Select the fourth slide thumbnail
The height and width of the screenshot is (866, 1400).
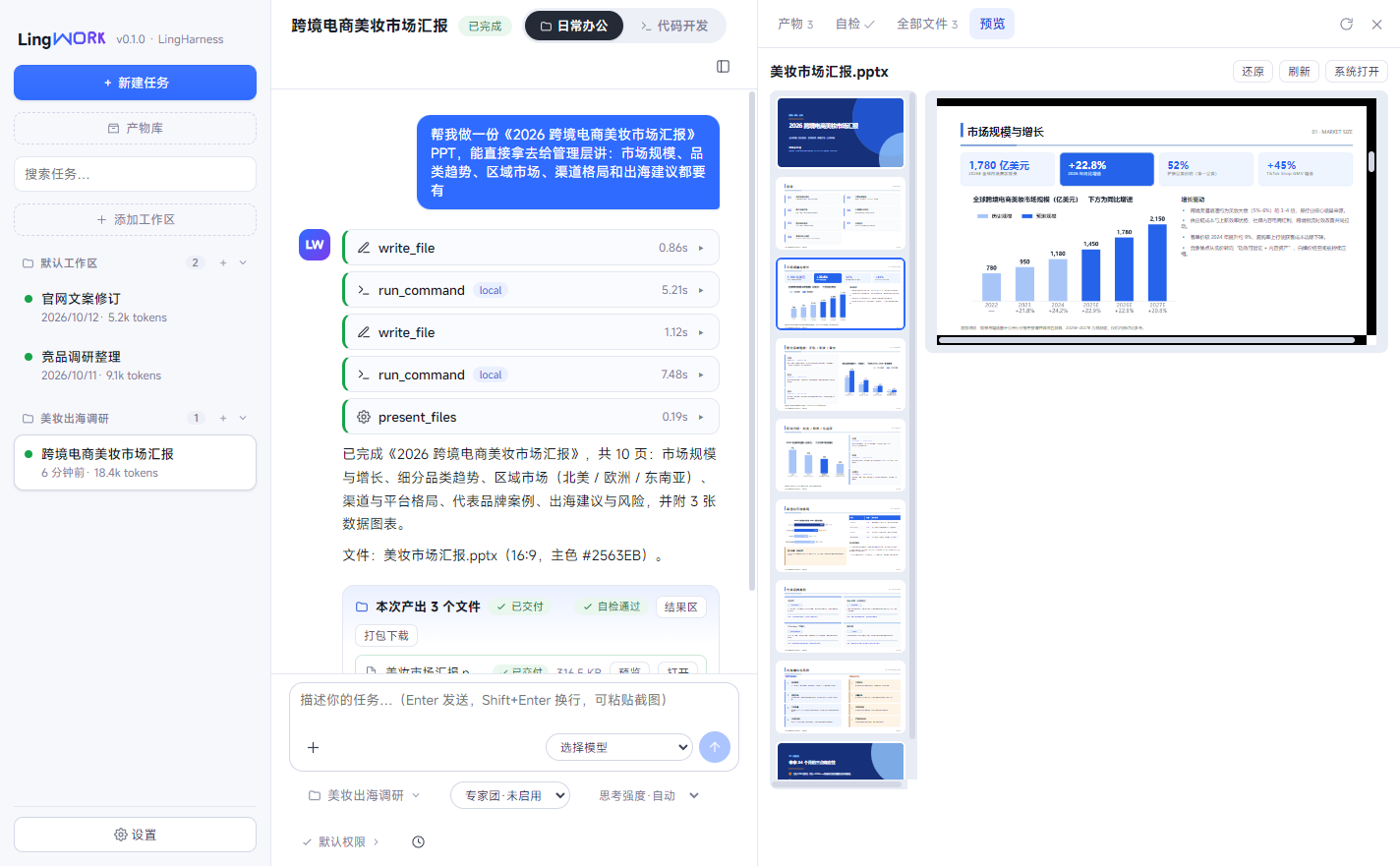[x=841, y=375]
